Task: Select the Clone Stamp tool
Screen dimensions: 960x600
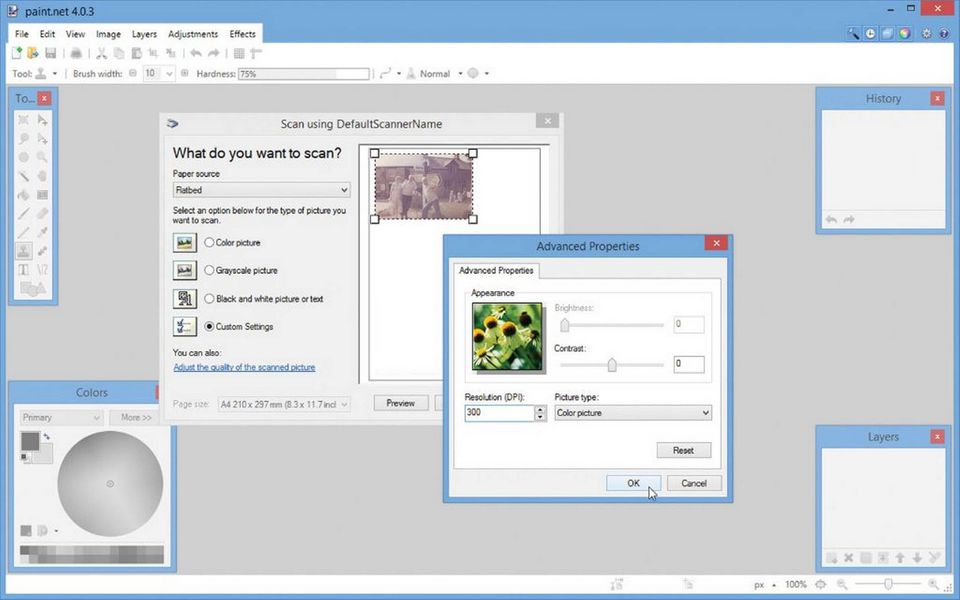Action: [24, 251]
